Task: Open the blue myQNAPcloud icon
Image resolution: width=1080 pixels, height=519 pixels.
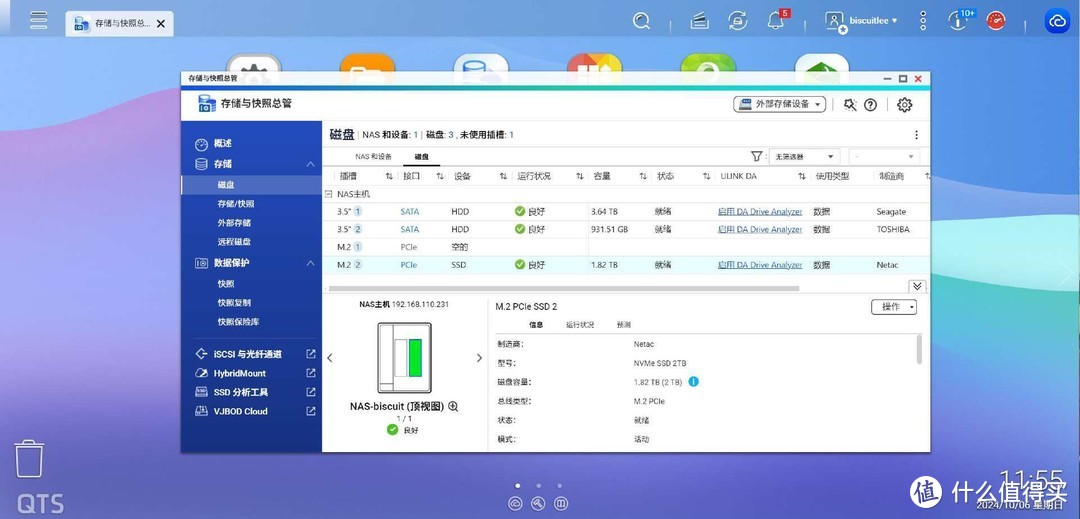Action: pyautogui.click(x=1057, y=21)
